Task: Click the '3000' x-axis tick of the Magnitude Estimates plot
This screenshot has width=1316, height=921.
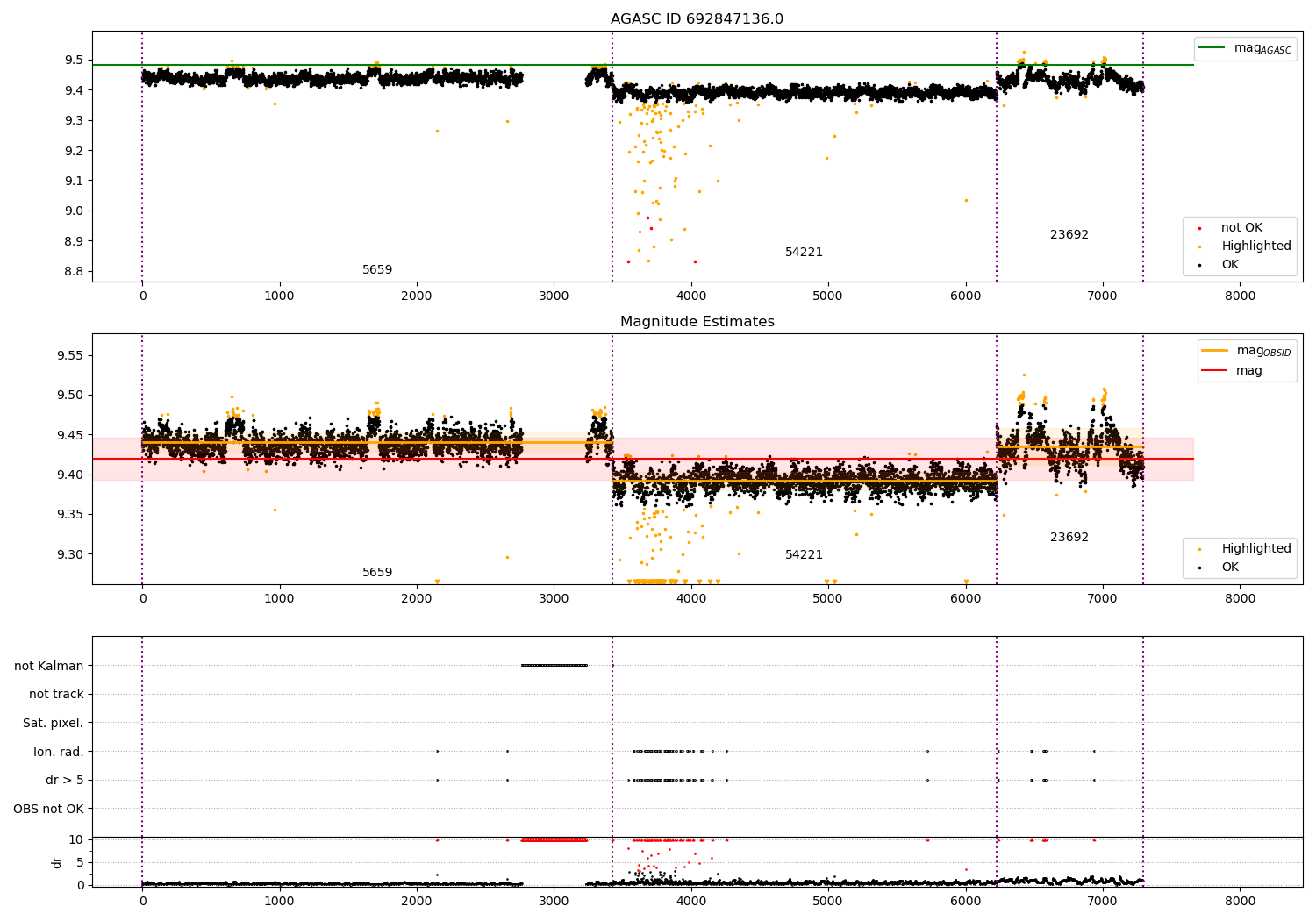Action: (x=554, y=599)
